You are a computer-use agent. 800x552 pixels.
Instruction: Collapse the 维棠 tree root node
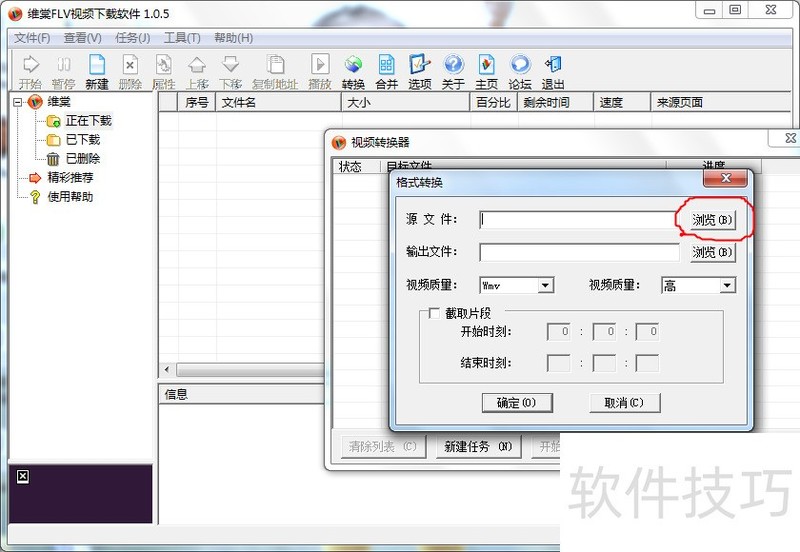click(18, 102)
